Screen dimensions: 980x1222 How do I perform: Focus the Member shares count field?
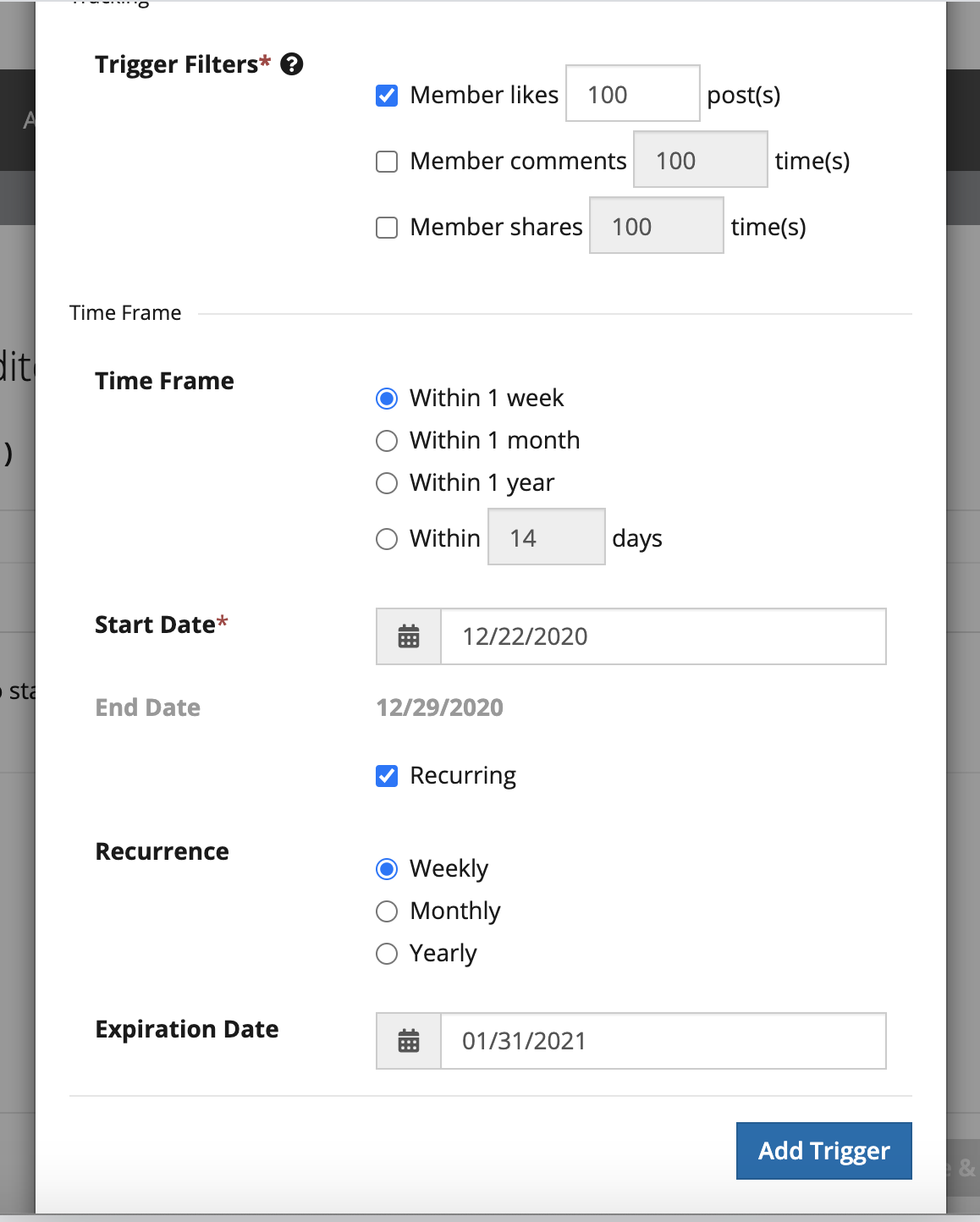pos(657,225)
